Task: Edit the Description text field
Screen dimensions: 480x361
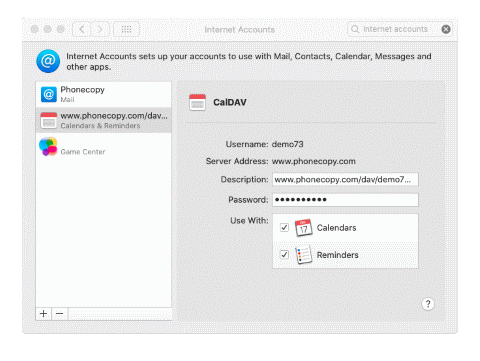Action: pyautogui.click(x=345, y=180)
